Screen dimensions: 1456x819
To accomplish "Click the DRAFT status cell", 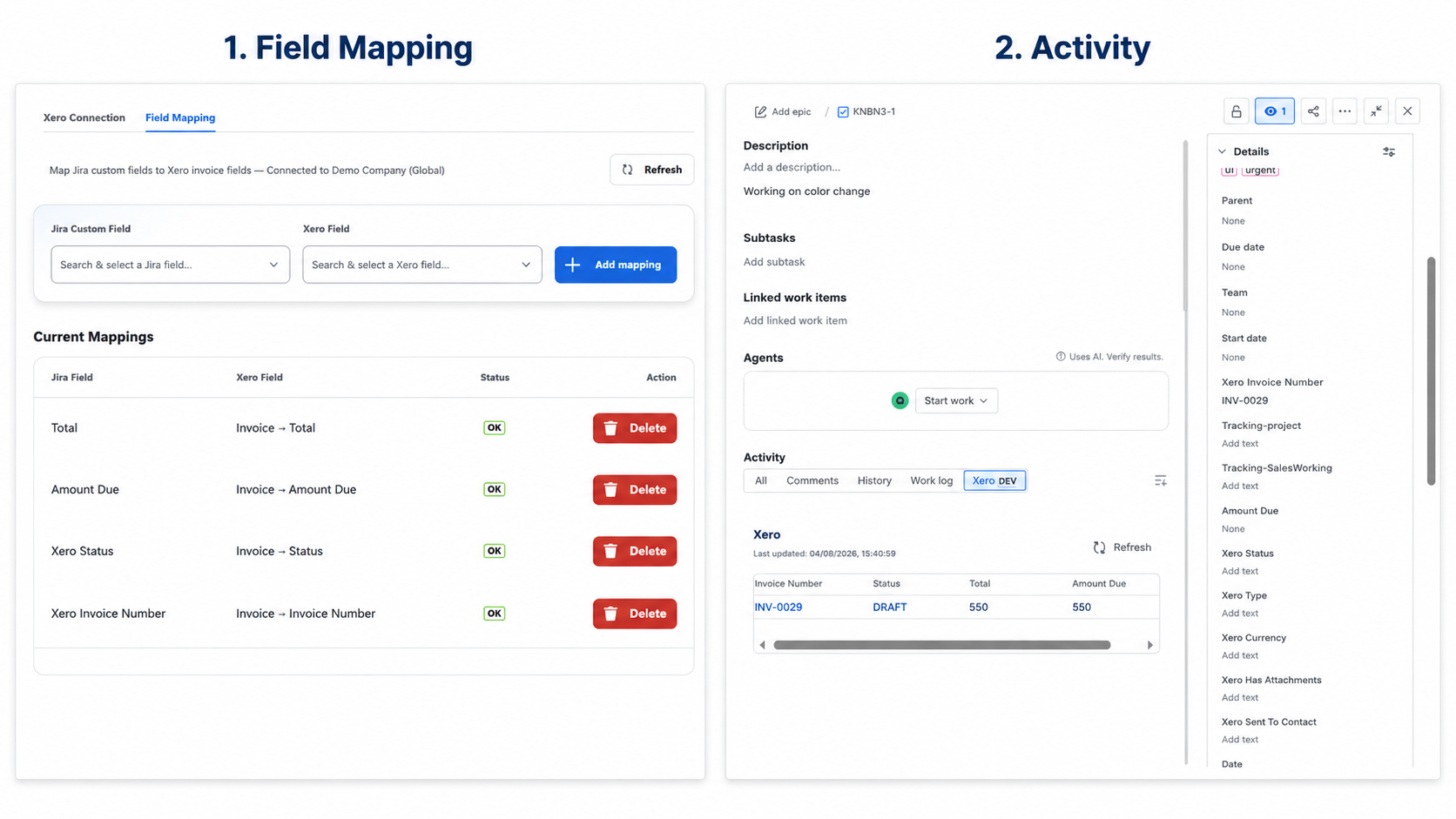I will click(x=890, y=608).
